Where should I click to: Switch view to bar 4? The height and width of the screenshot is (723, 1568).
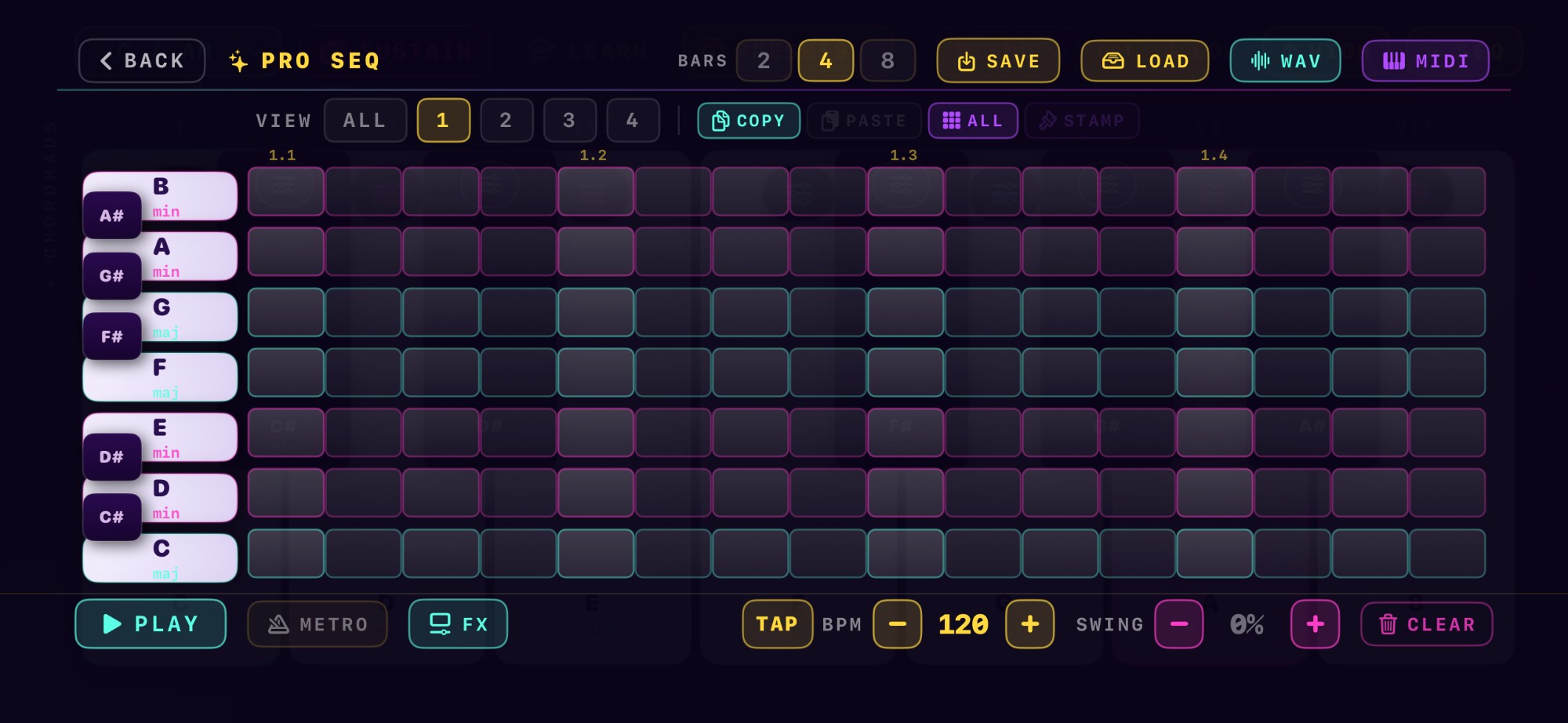click(633, 120)
